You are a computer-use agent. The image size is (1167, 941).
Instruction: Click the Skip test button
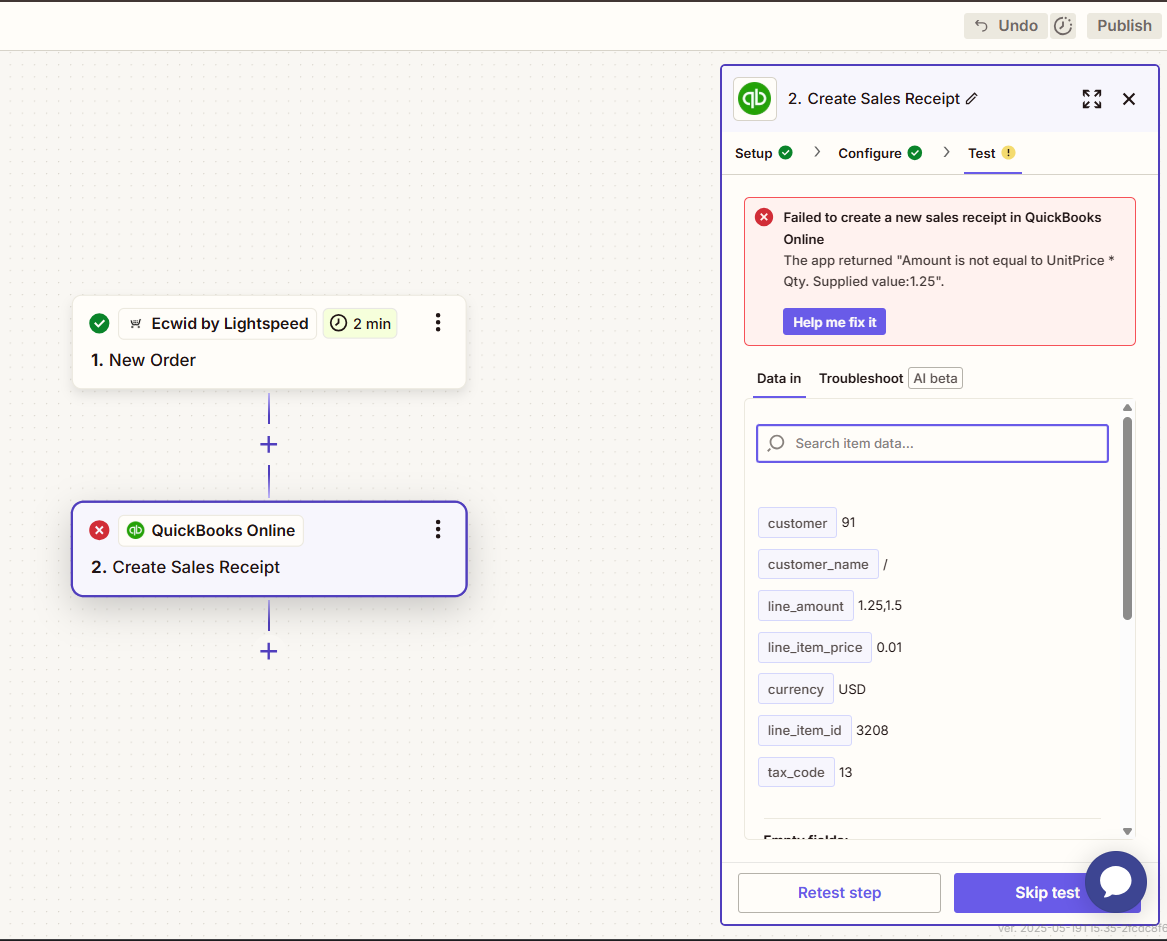point(1046,893)
